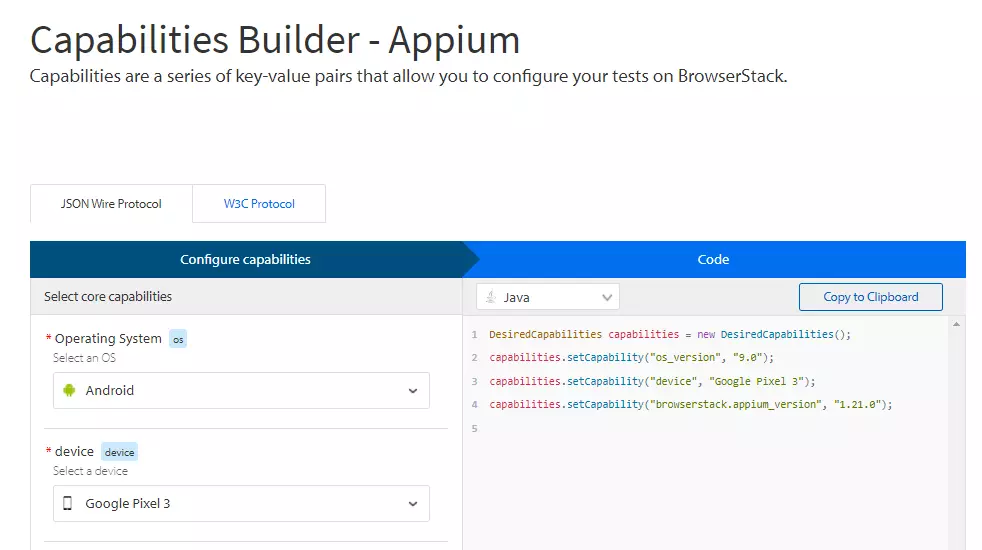The height and width of the screenshot is (550, 982).
Task: Switch to the W3C Protocol tab
Action: (259, 204)
